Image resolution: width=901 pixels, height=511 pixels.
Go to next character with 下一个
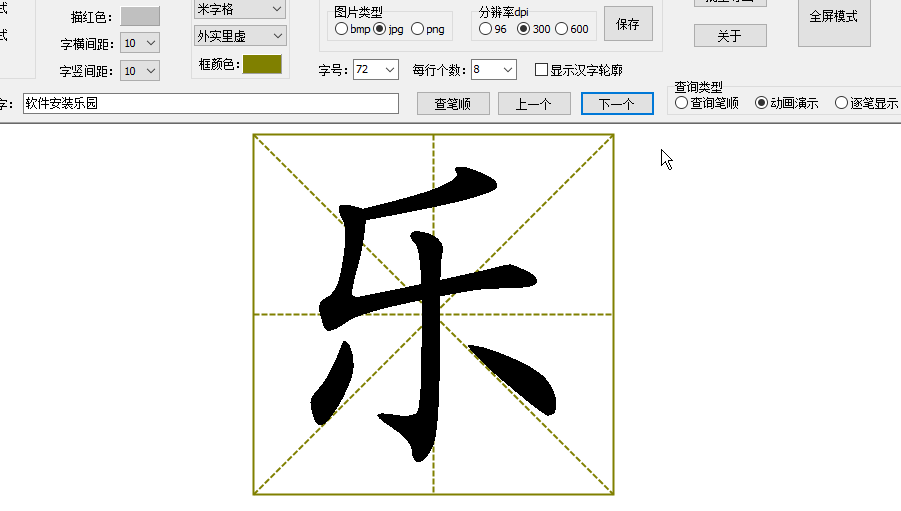617,103
